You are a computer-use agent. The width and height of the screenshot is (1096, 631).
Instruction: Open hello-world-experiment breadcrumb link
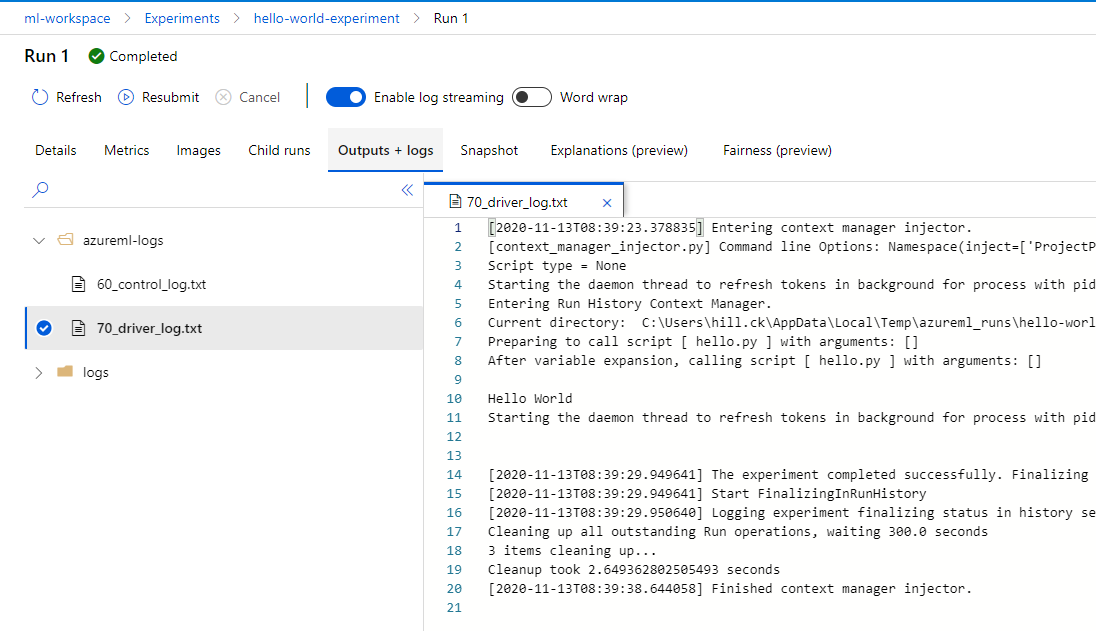pyautogui.click(x=326, y=18)
